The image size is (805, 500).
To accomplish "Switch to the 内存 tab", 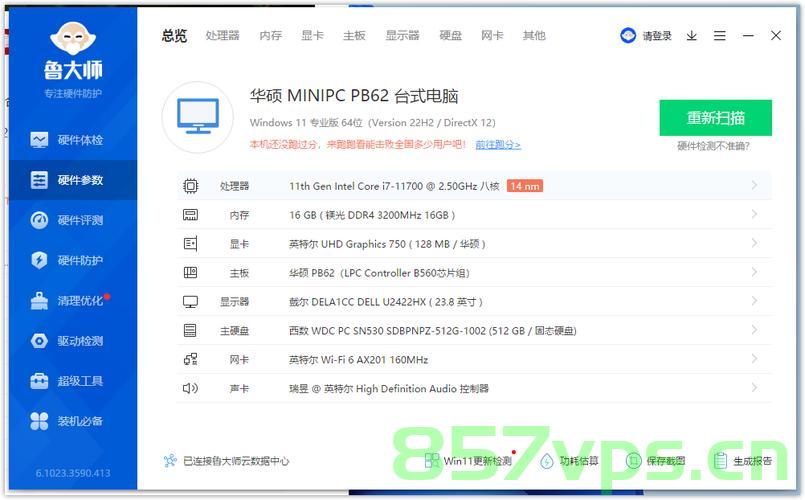I will point(271,35).
